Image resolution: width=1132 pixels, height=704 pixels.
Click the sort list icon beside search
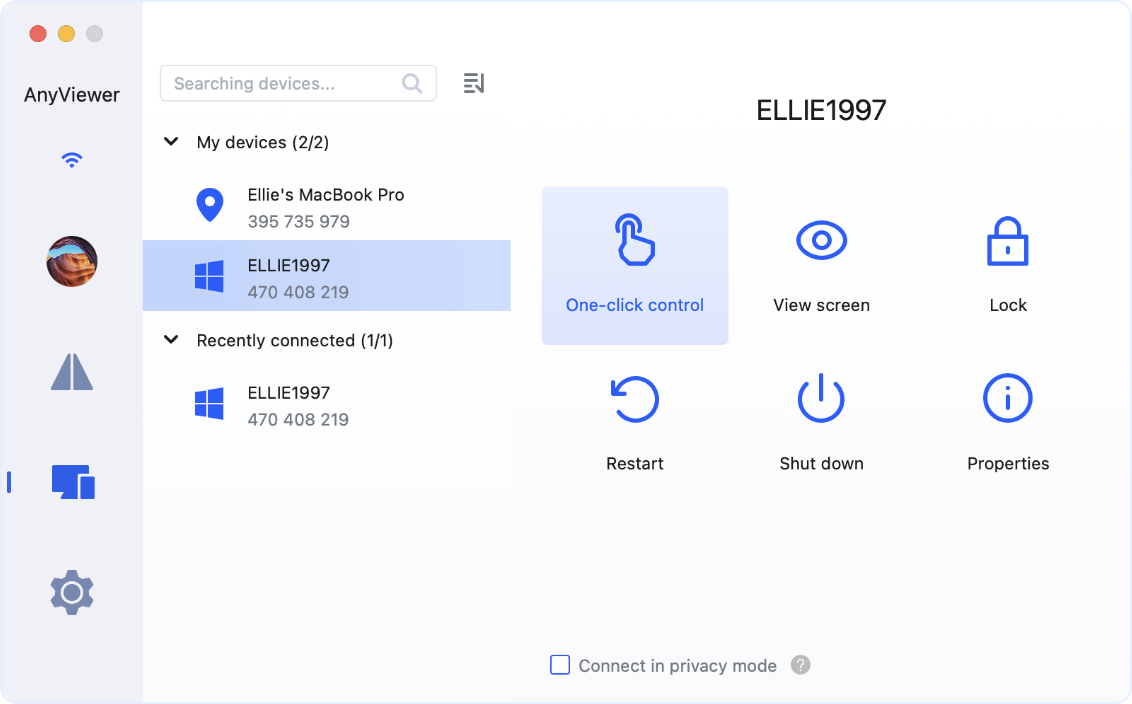pos(474,84)
